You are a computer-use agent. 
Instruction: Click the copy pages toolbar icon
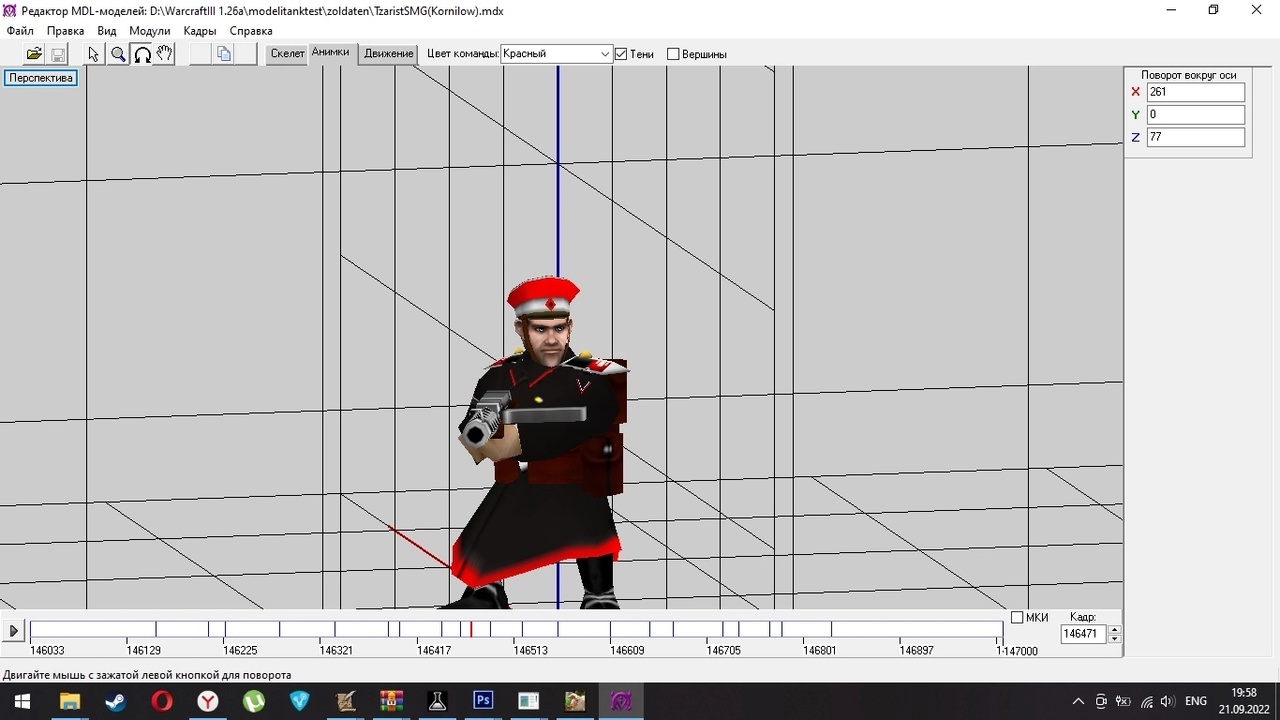click(224, 54)
